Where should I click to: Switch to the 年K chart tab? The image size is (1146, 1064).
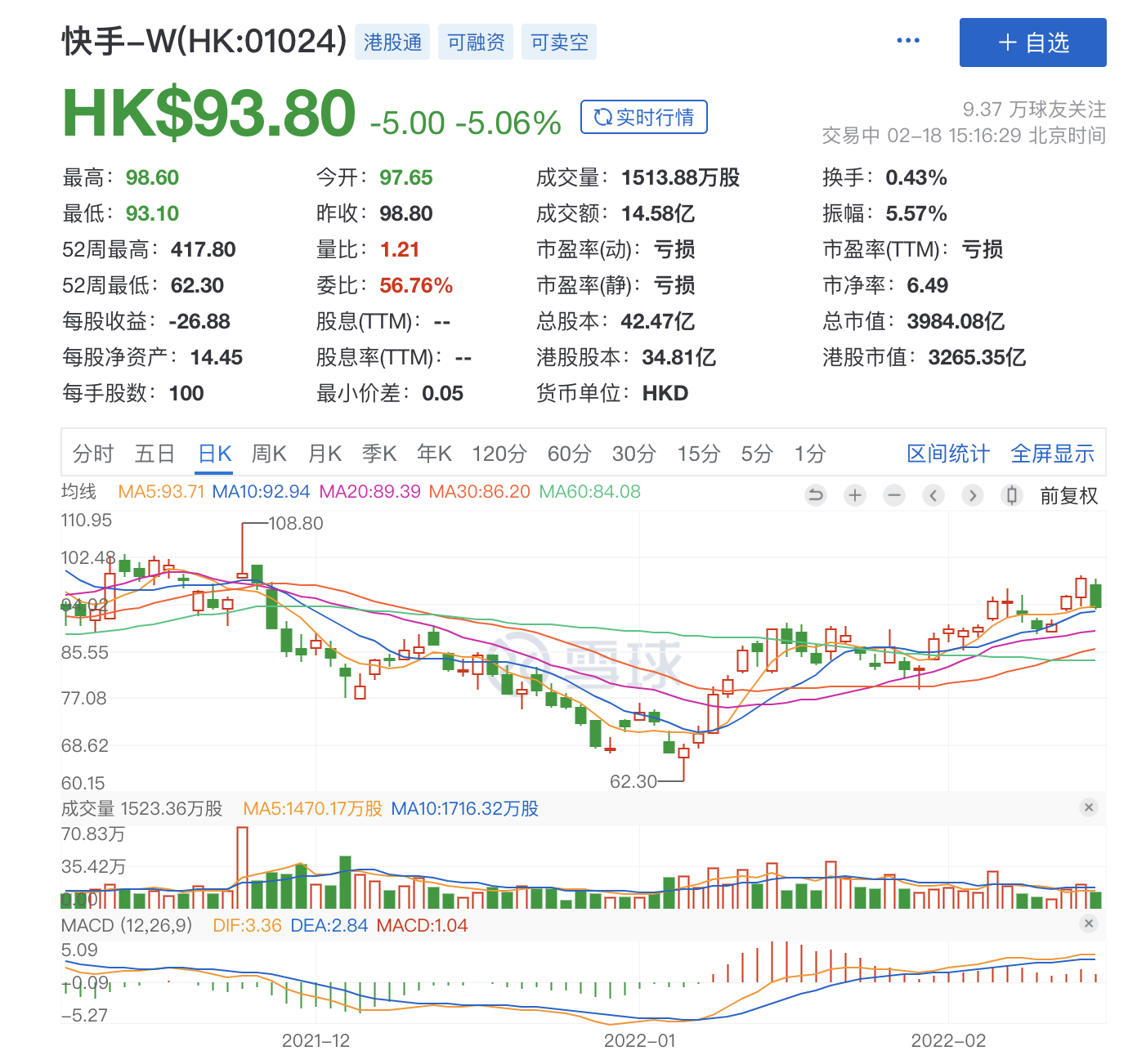coord(434,454)
